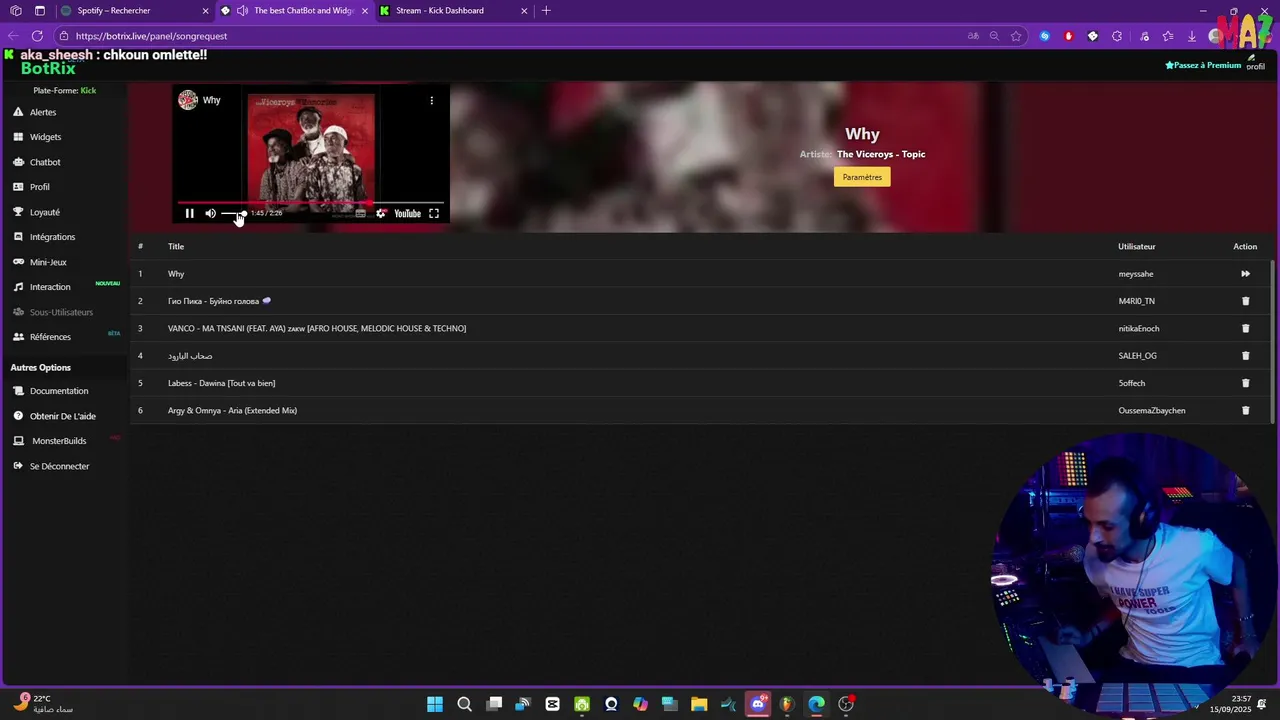Click the user name nitikaEnoch

[x=1139, y=328]
